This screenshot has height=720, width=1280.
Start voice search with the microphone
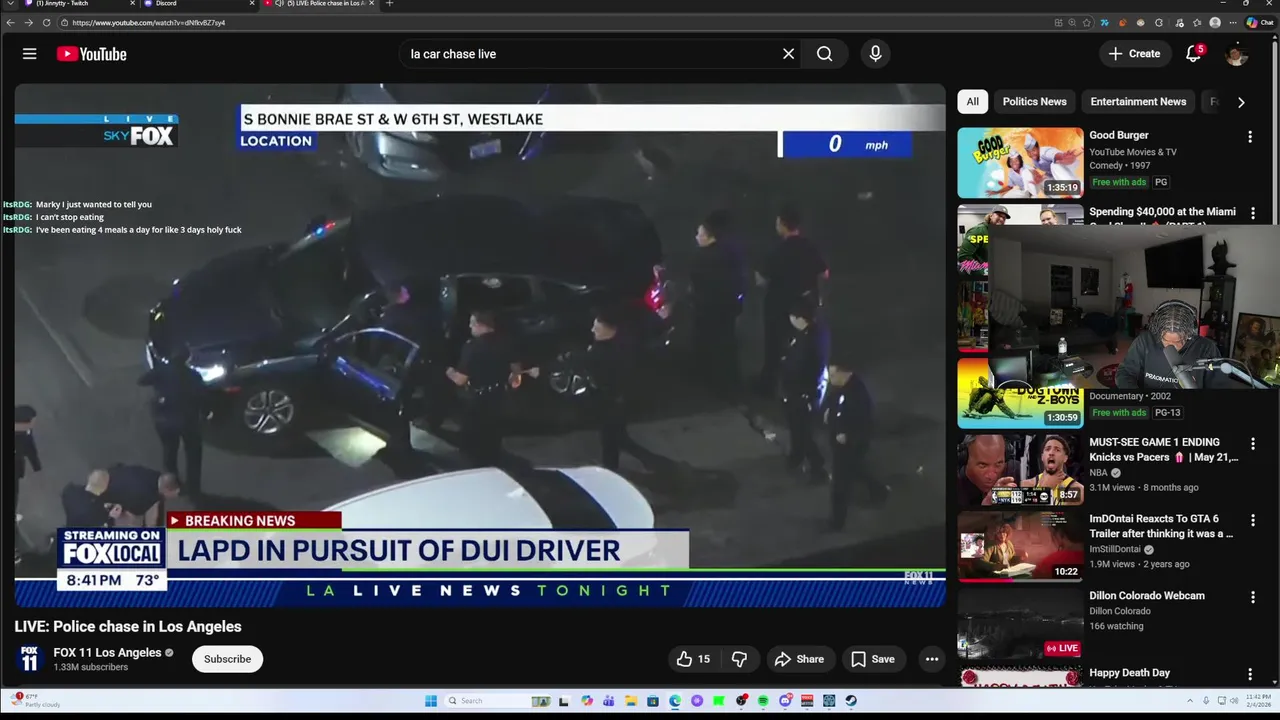coord(875,54)
